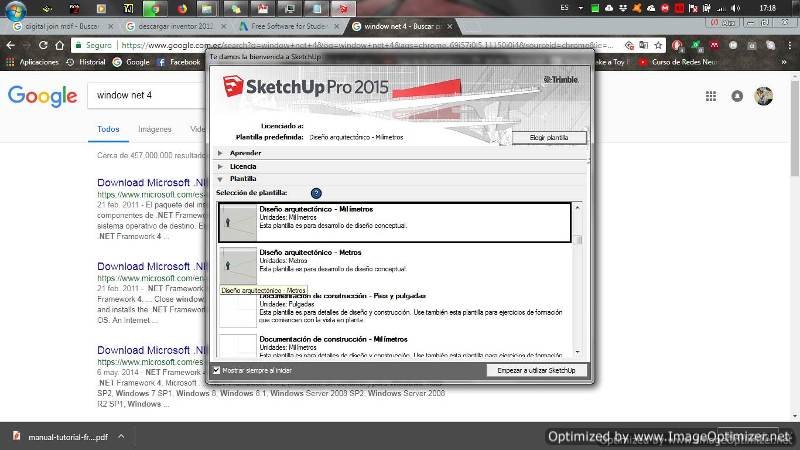This screenshot has height=450, width=800.
Task: Open Curso de Redes Neuronales bookmark
Action: [x=679, y=62]
